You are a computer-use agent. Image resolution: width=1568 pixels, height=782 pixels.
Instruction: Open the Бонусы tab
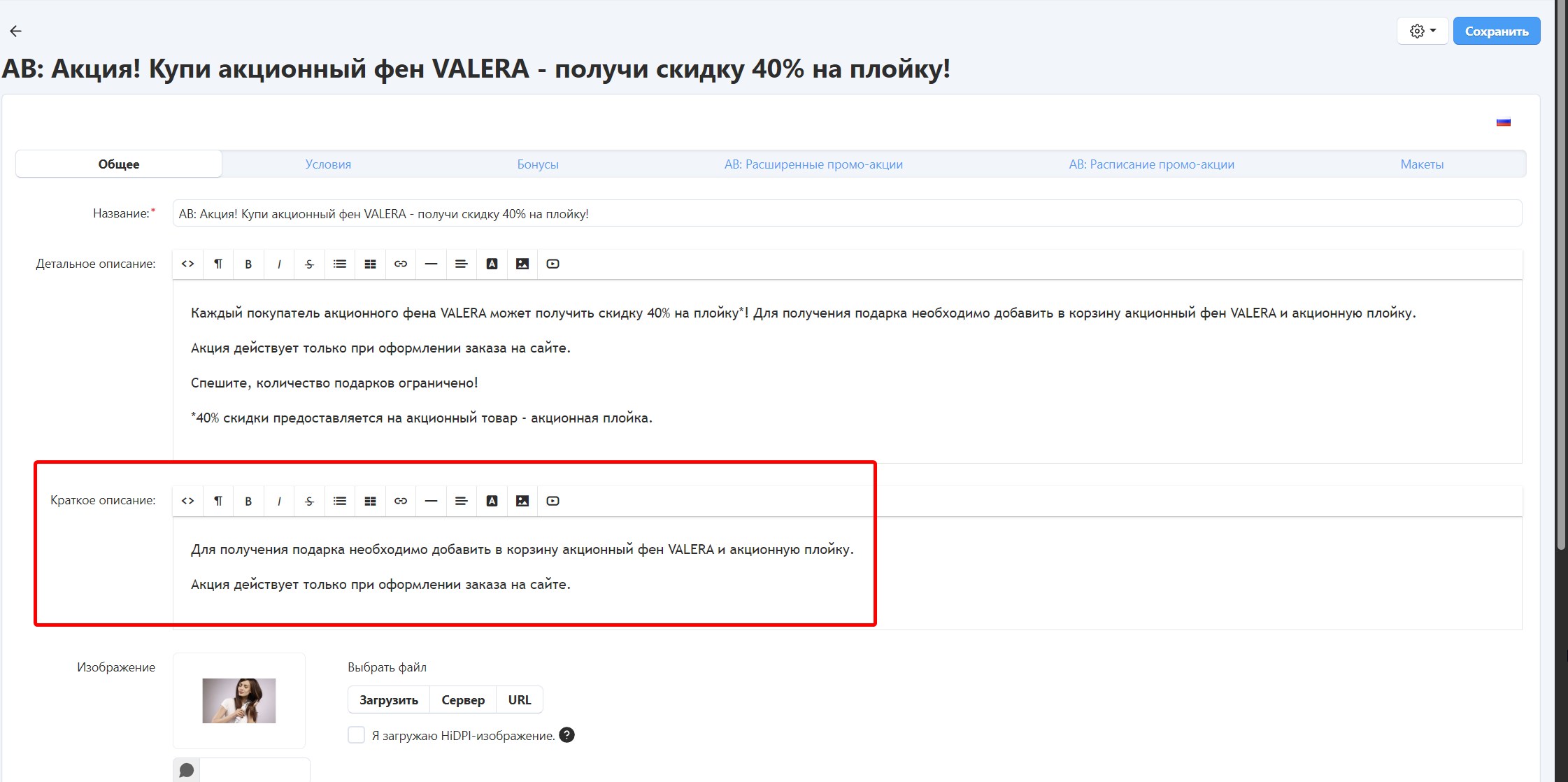(x=538, y=164)
